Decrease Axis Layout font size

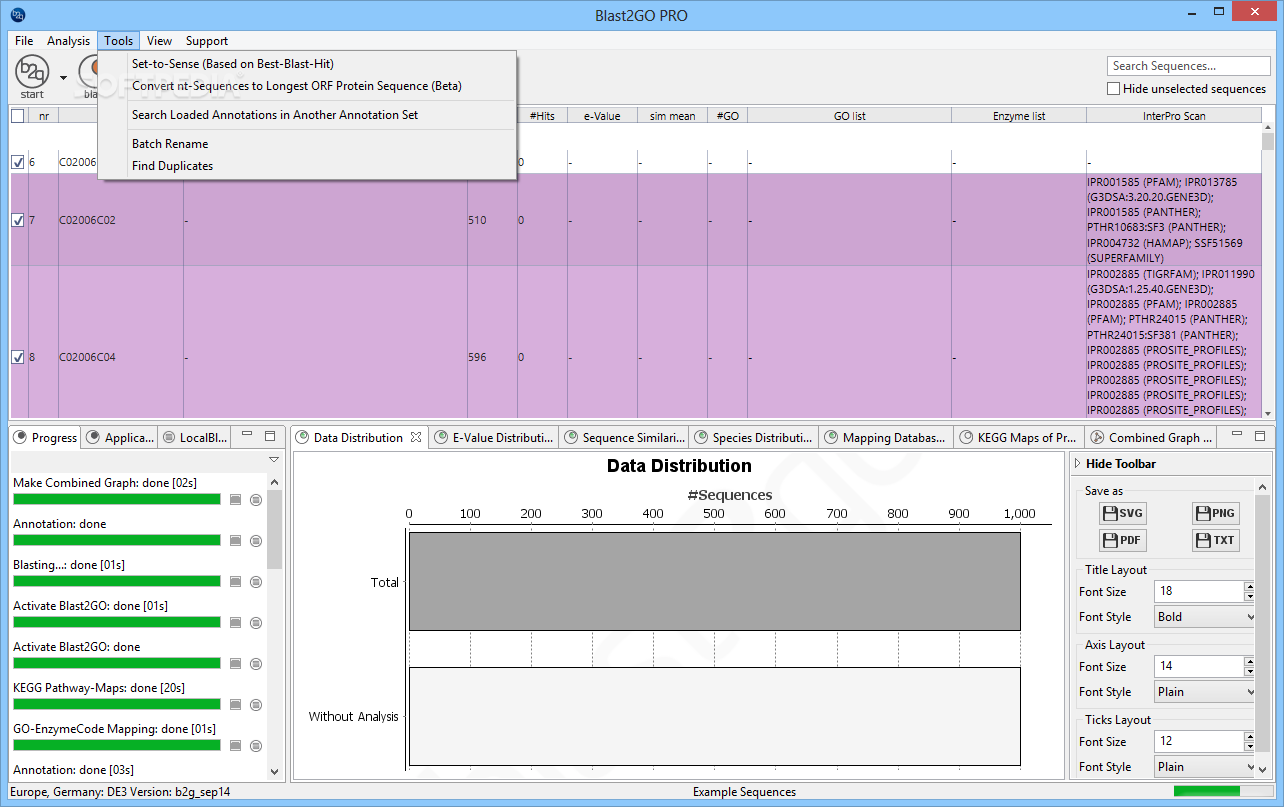(x=1249, y=672)
